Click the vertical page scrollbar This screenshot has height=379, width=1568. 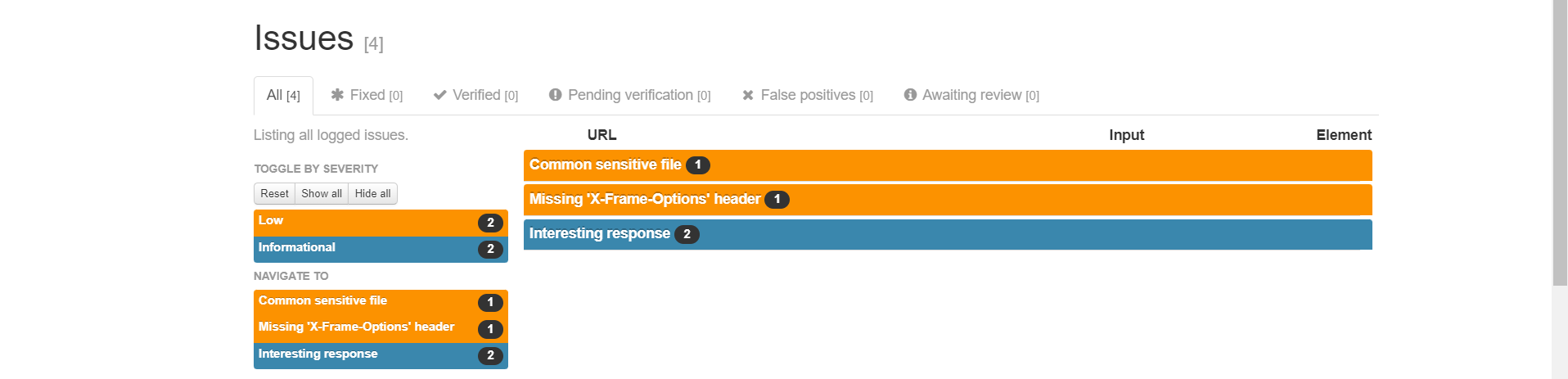click(1560, 143)
